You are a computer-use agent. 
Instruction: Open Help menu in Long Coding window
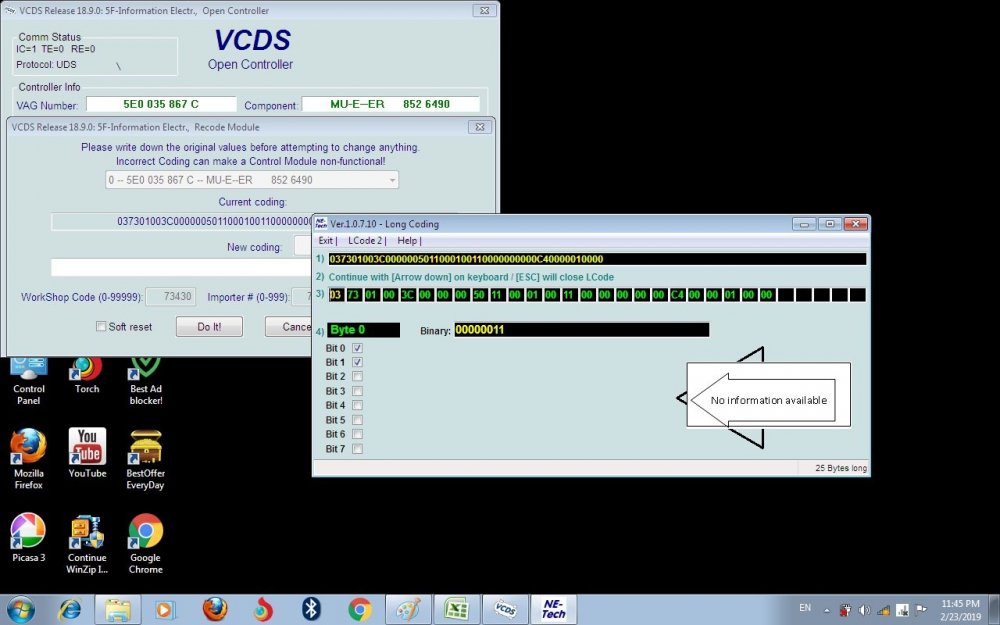[x=407, y=240]
